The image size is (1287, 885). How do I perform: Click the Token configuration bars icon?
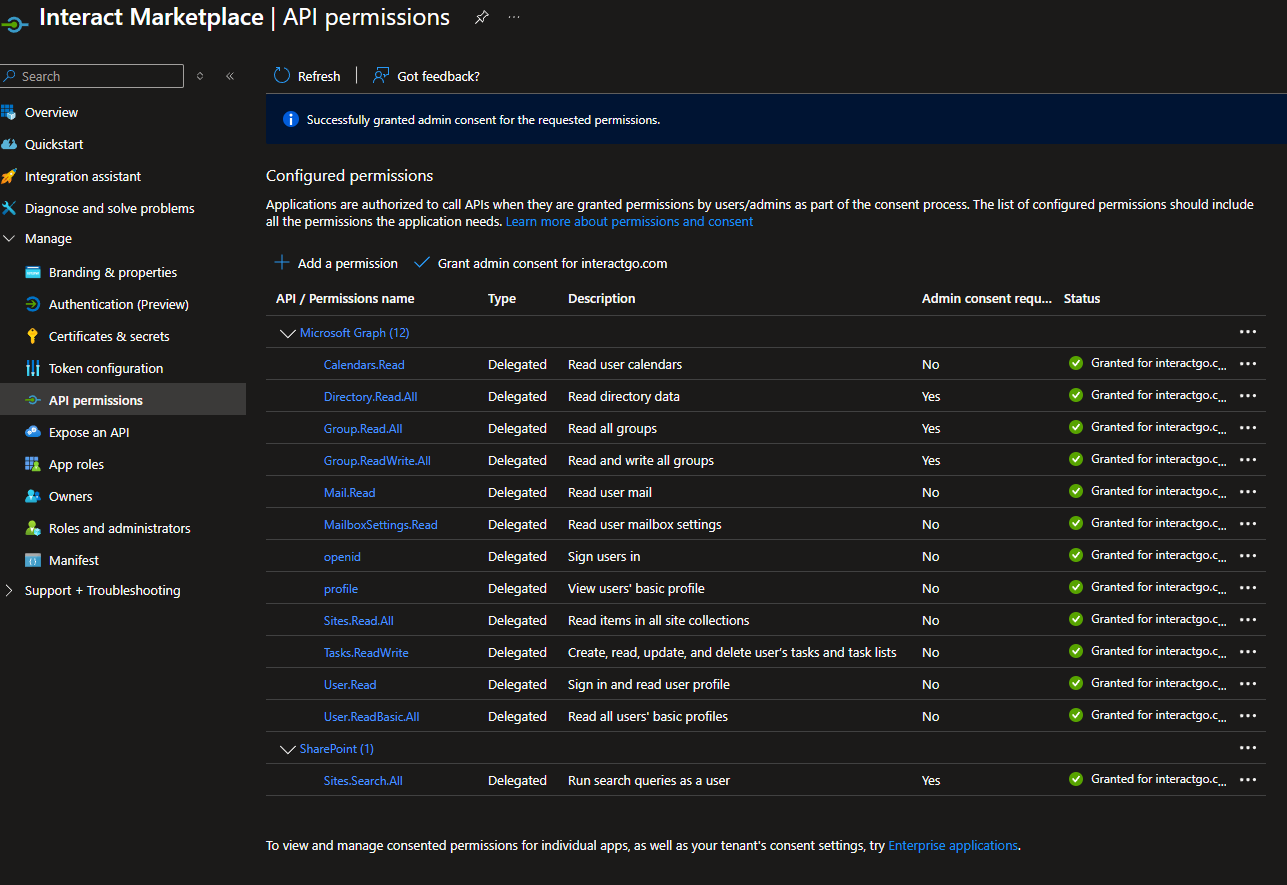[x=32, y=368]
